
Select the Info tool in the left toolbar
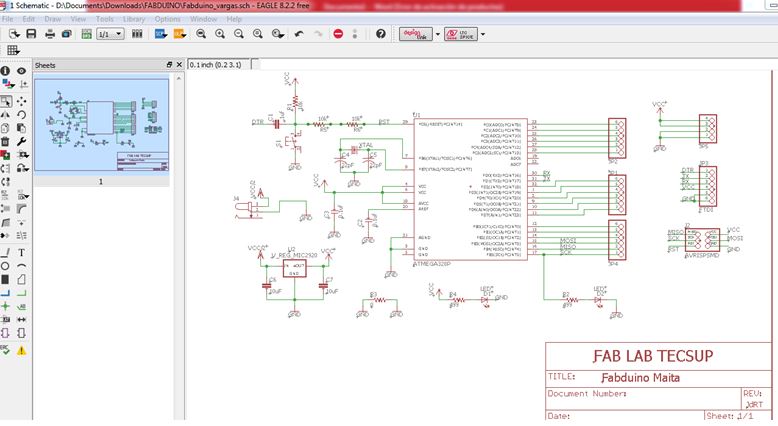pos(6,72)
